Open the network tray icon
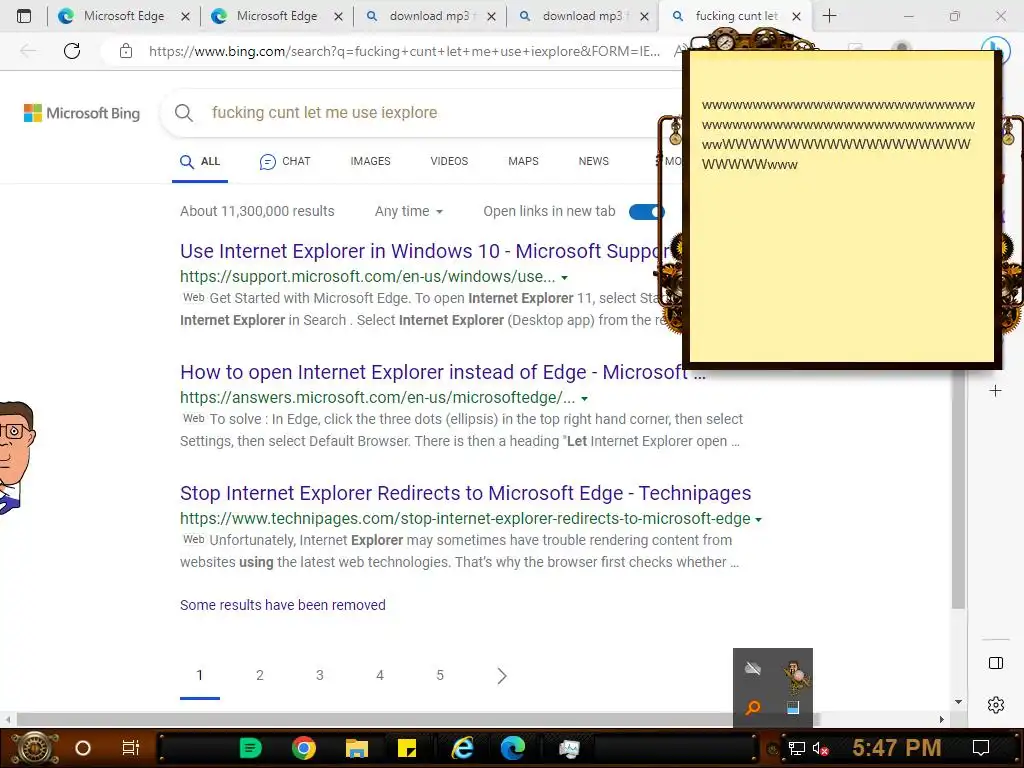 [797, 749]
